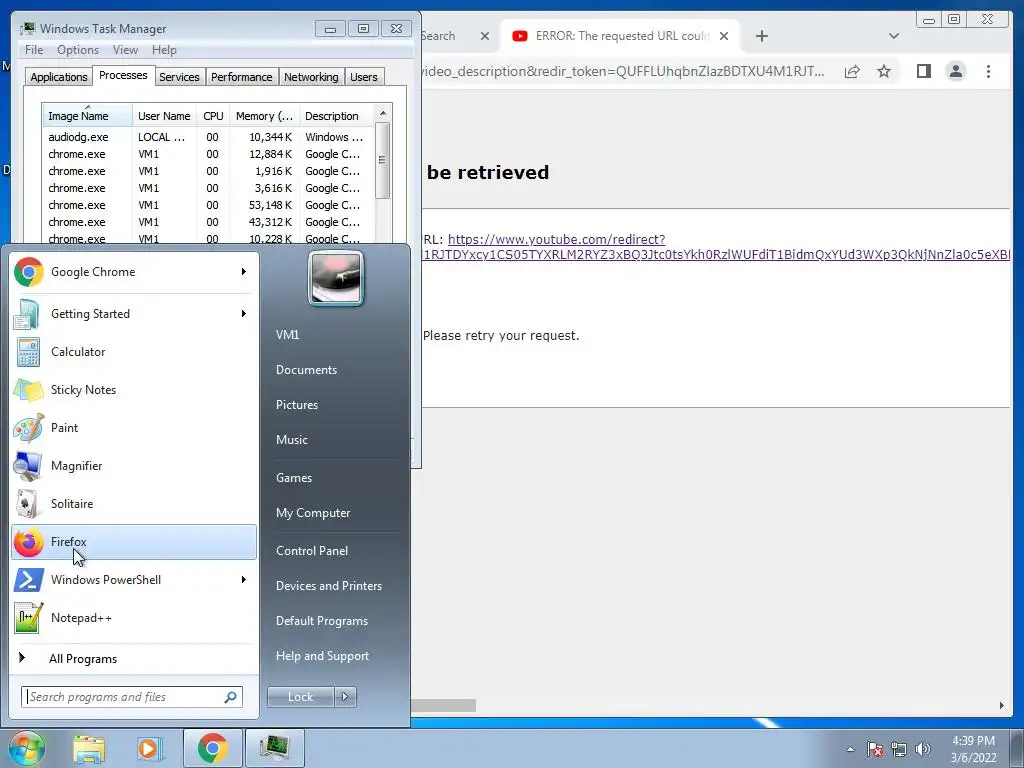The image size is (1024, 768).
Task: Expand Windows PowerShell submenu arrow
Action: click(244, 579)
